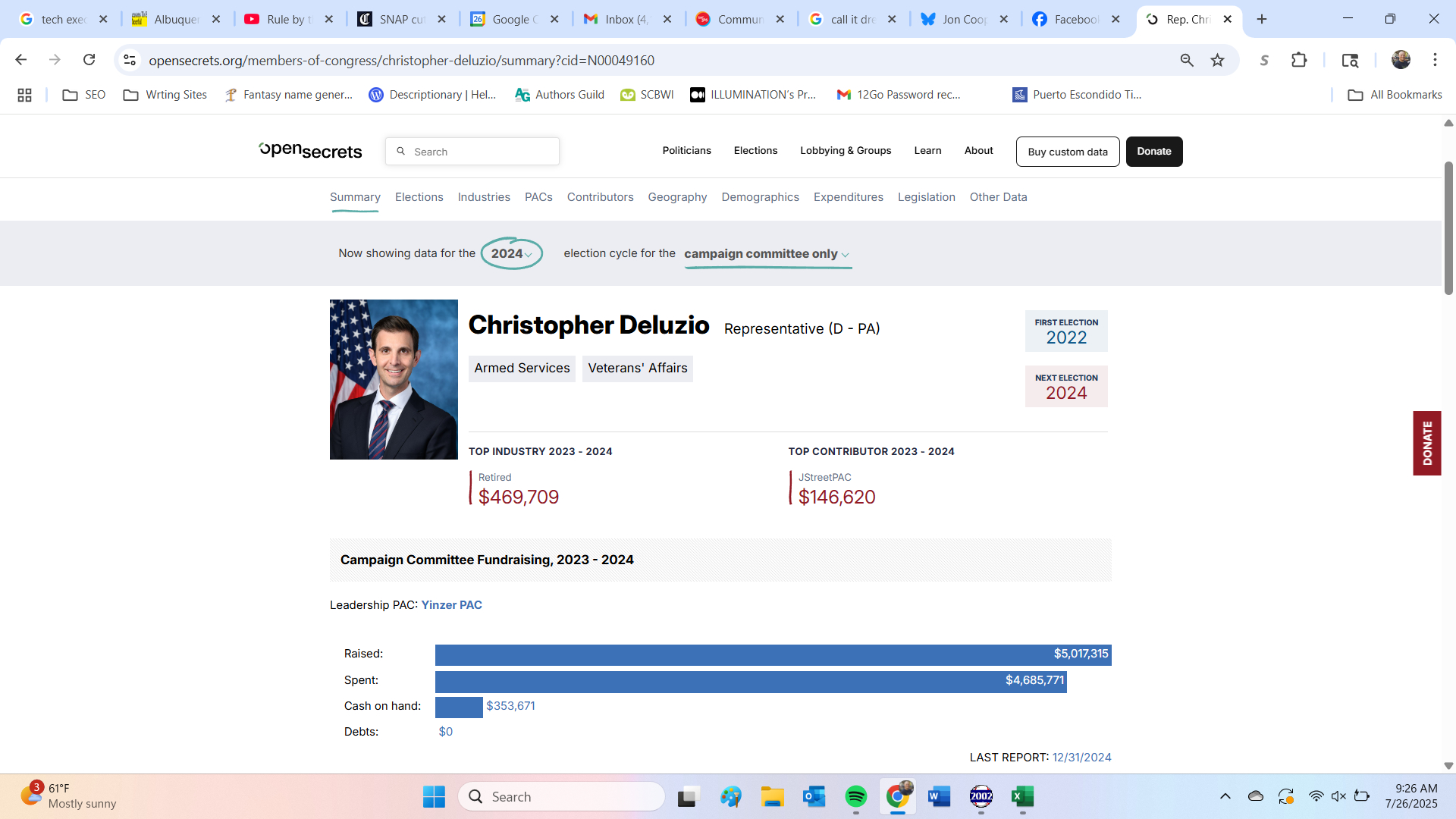Expand the campaign committee only dropdown
The height and width of the screenshot is (819, 1456).
(x=767, y=254)
